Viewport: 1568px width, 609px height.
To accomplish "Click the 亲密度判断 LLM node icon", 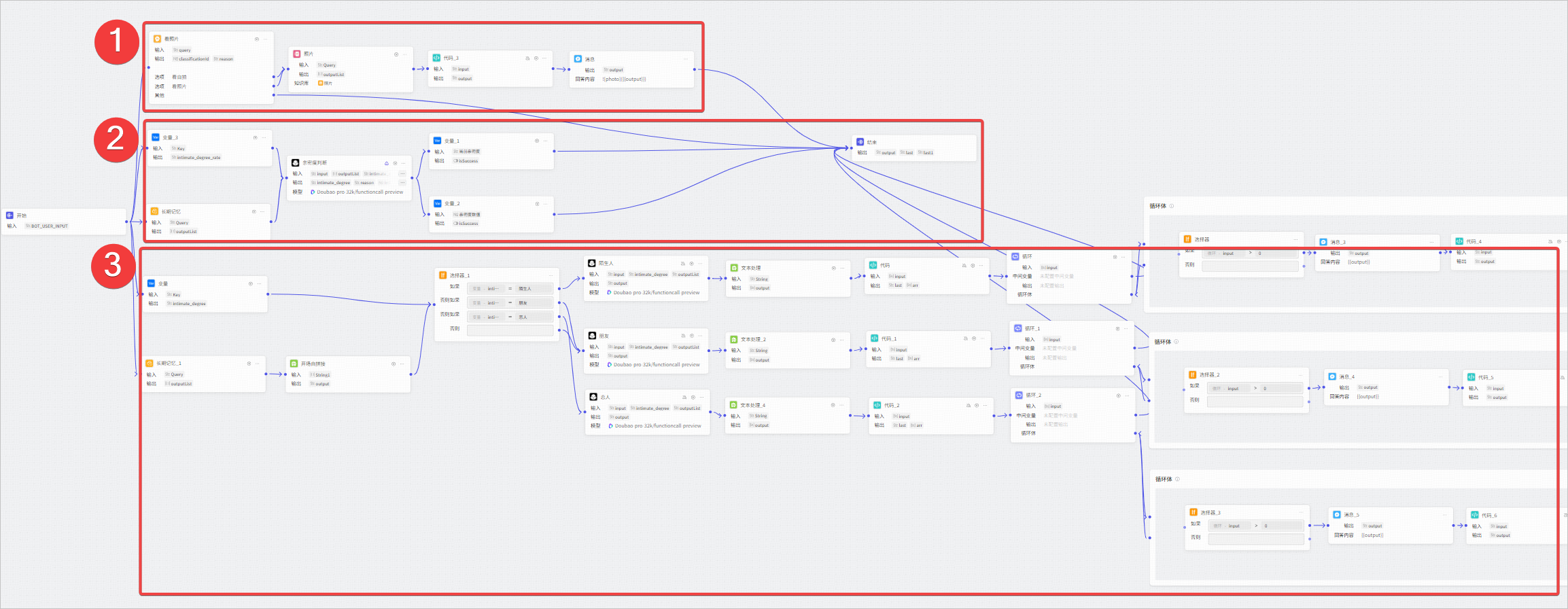I will 296,163.
